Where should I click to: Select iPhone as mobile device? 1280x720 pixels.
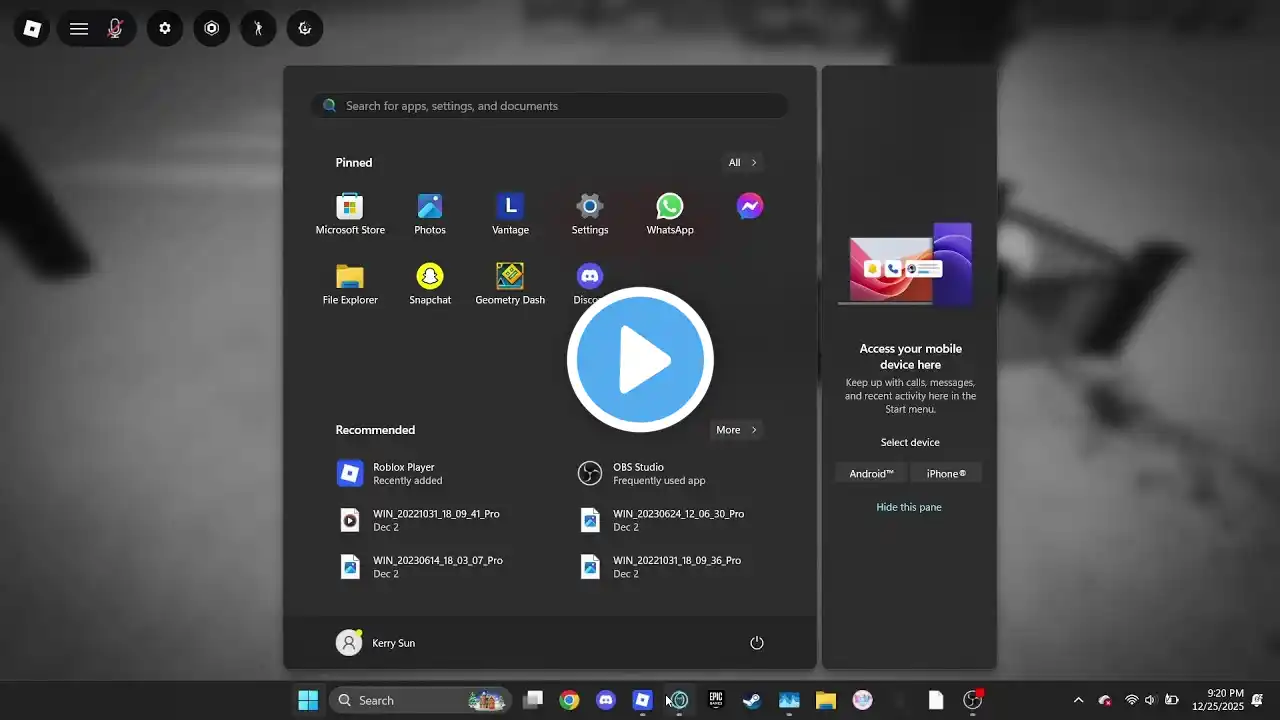click(x=946, y=473)
